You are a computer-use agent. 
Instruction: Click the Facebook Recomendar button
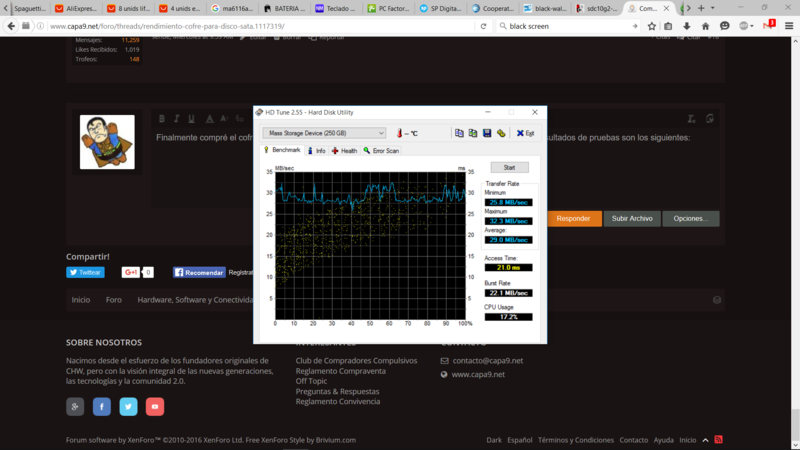(x=199, y=272)
